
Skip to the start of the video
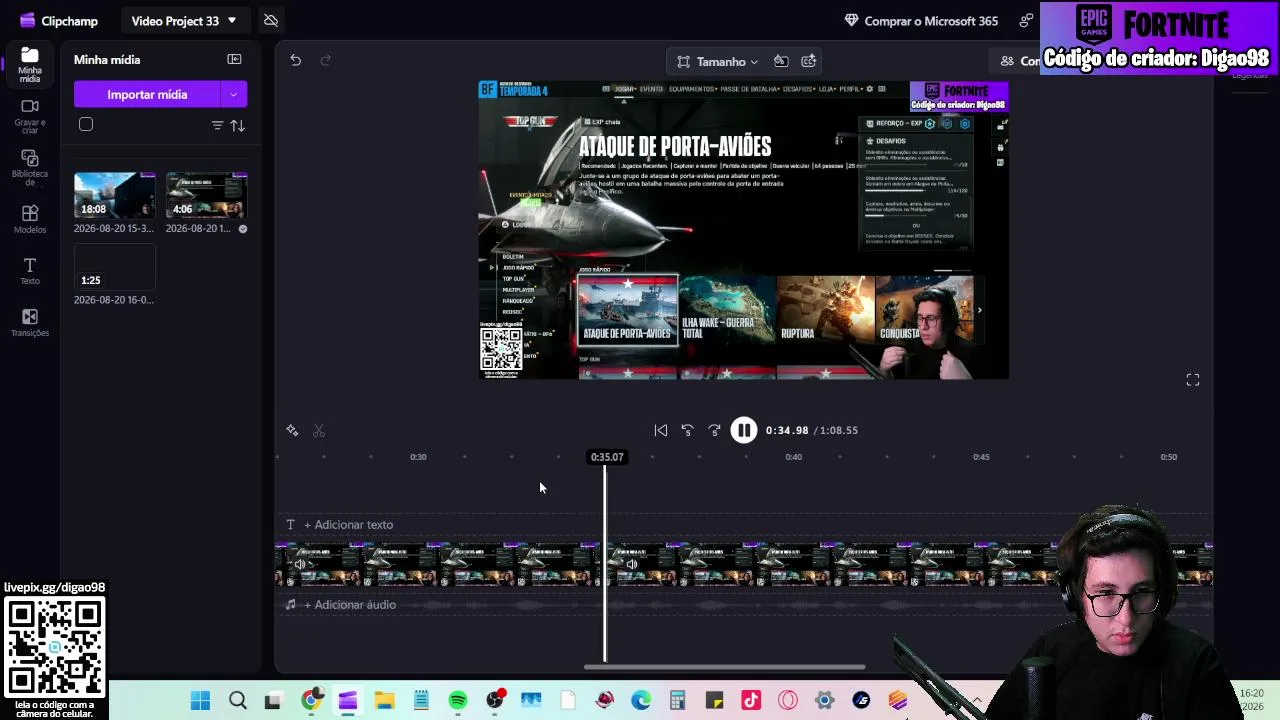point(661,430)
